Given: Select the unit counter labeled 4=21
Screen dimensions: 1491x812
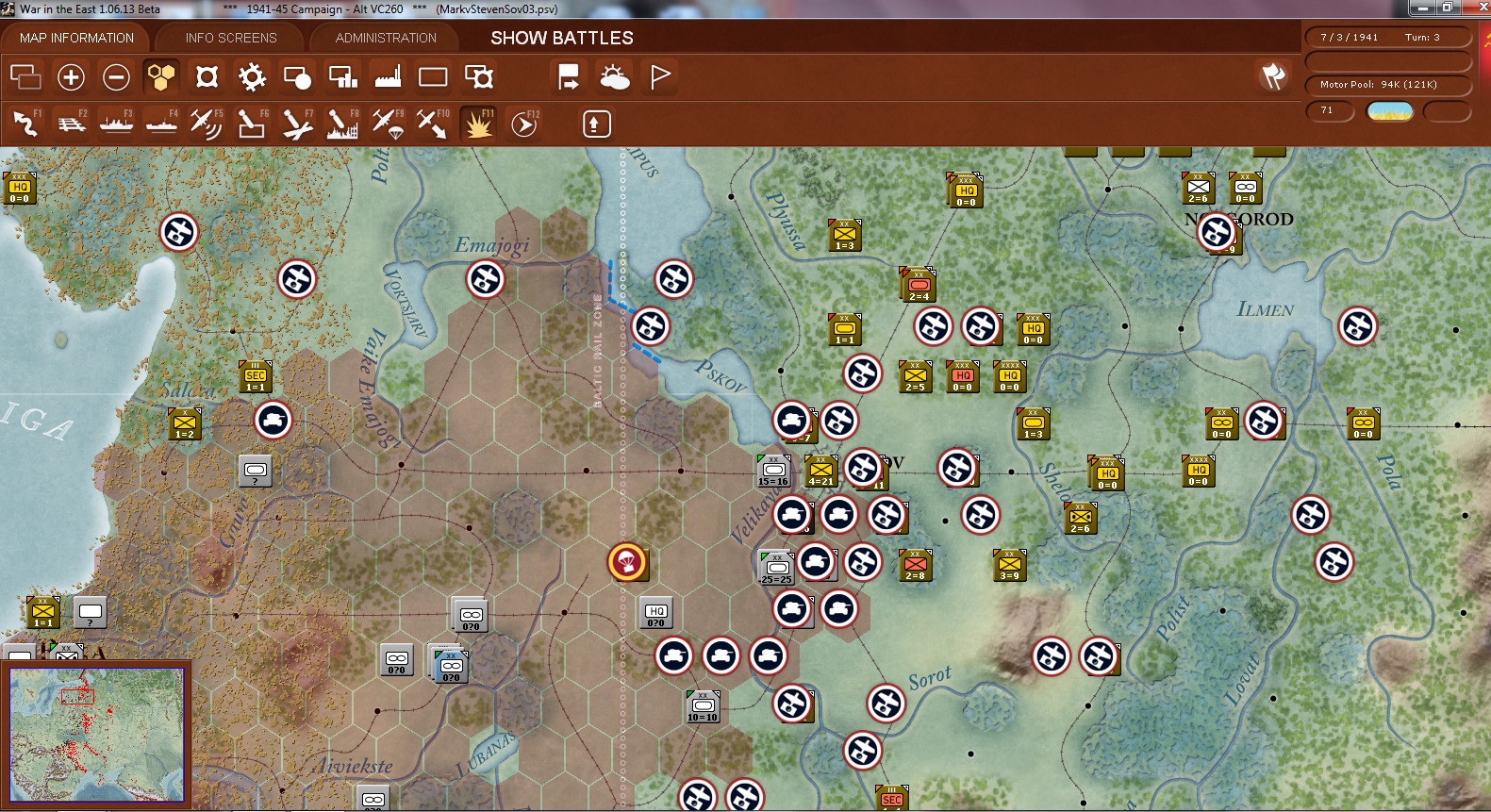Looking at the screenshot, I should pyautogui.click(x=820, y=471).
